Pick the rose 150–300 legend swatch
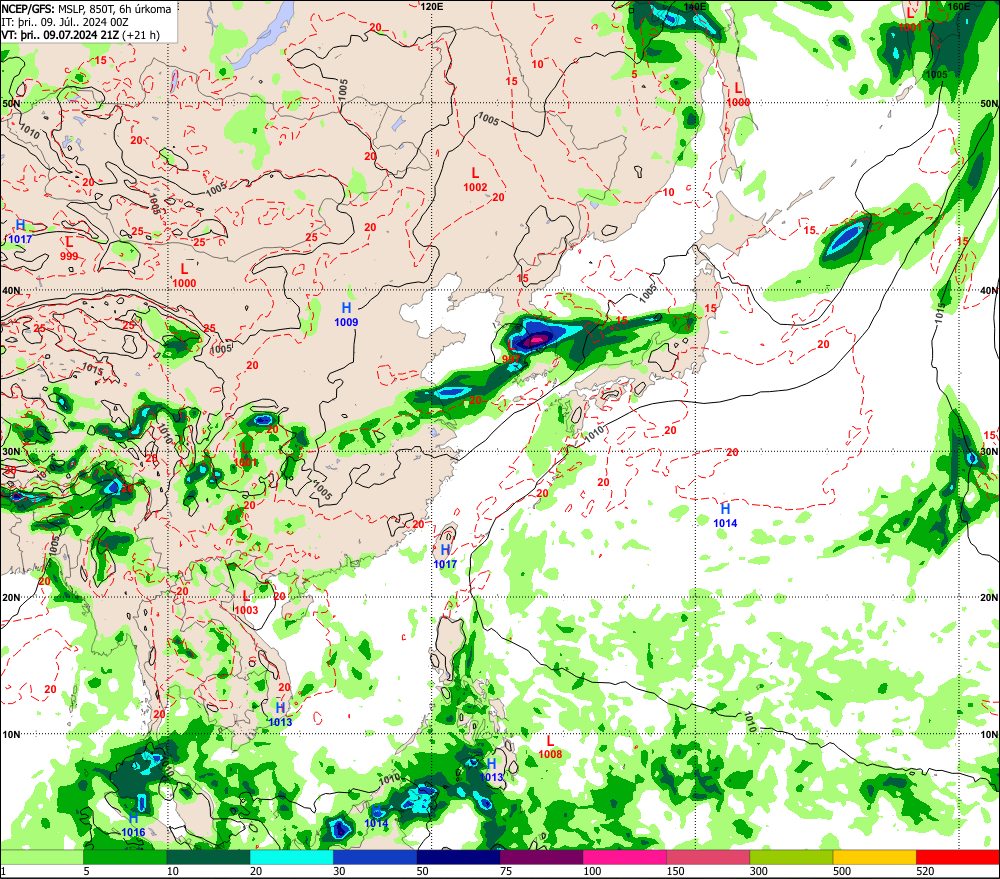 (708, 857)
